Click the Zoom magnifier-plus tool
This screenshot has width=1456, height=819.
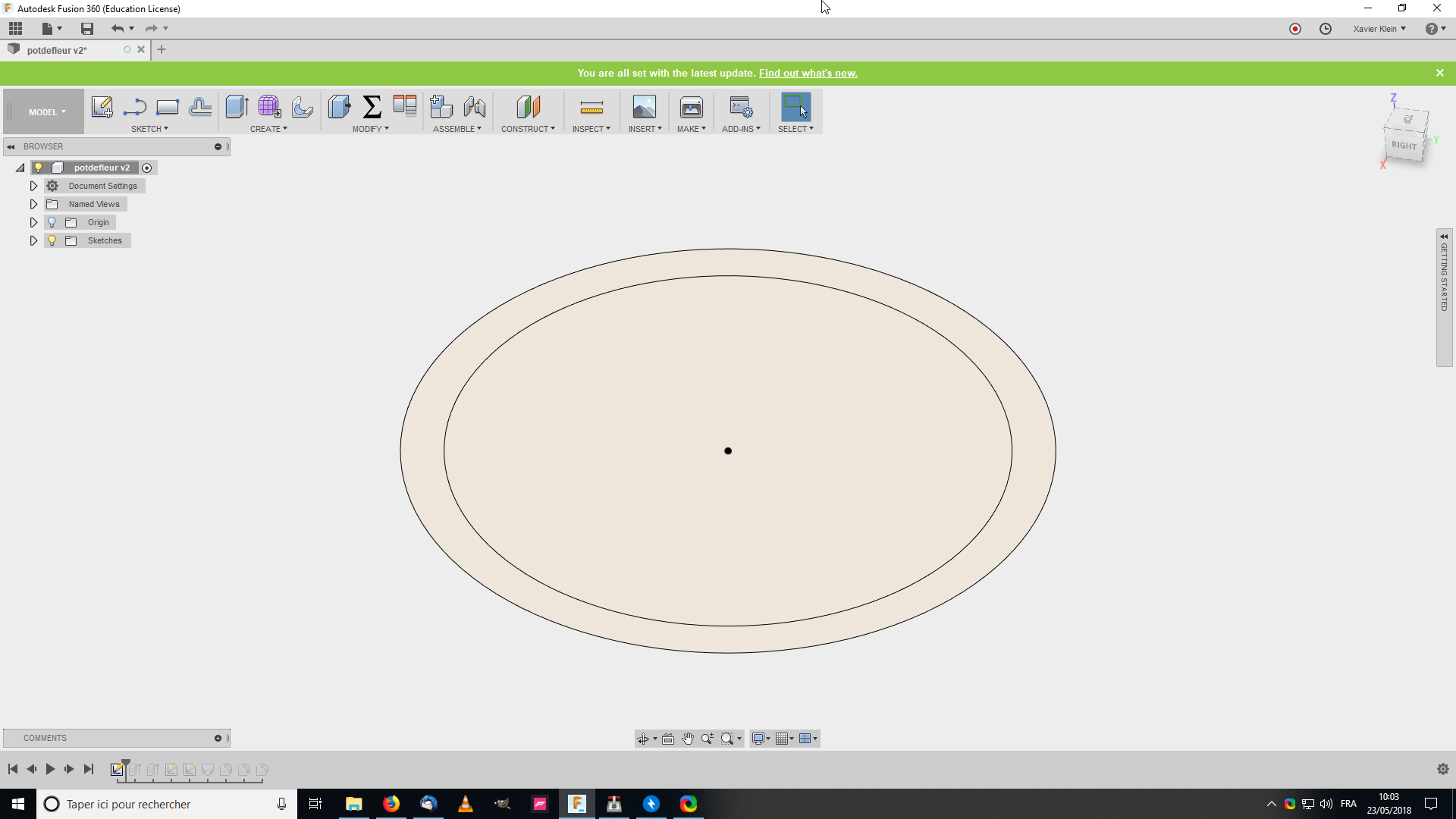pyautogui.click(x=708, y=739)
